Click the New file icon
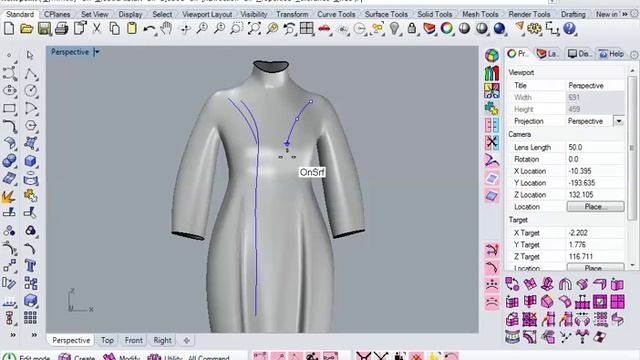This screenshot has height=360, width=640. point(9,29)
